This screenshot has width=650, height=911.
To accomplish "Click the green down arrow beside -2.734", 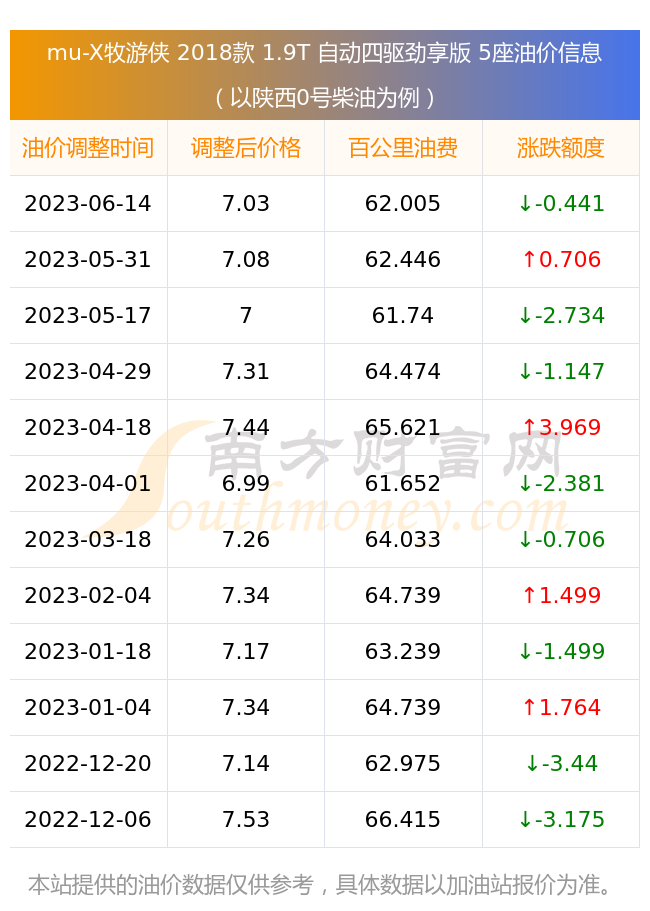I will tap(525, 315).
